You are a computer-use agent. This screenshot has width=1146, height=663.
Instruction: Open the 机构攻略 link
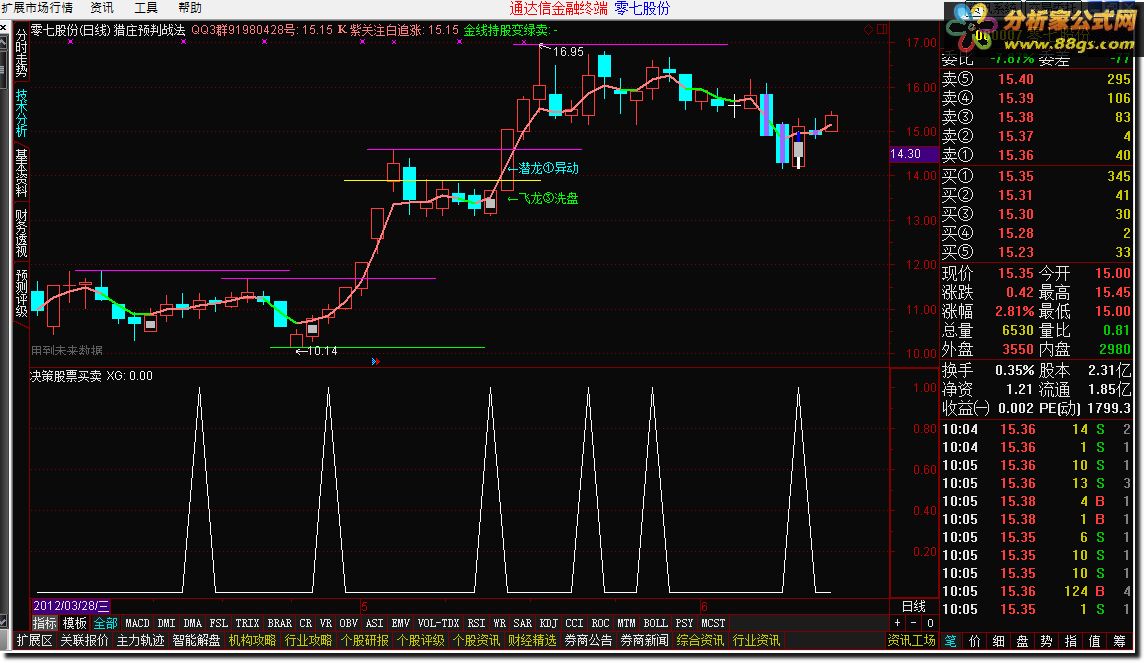pyautogui.click(x=252, y=640)
